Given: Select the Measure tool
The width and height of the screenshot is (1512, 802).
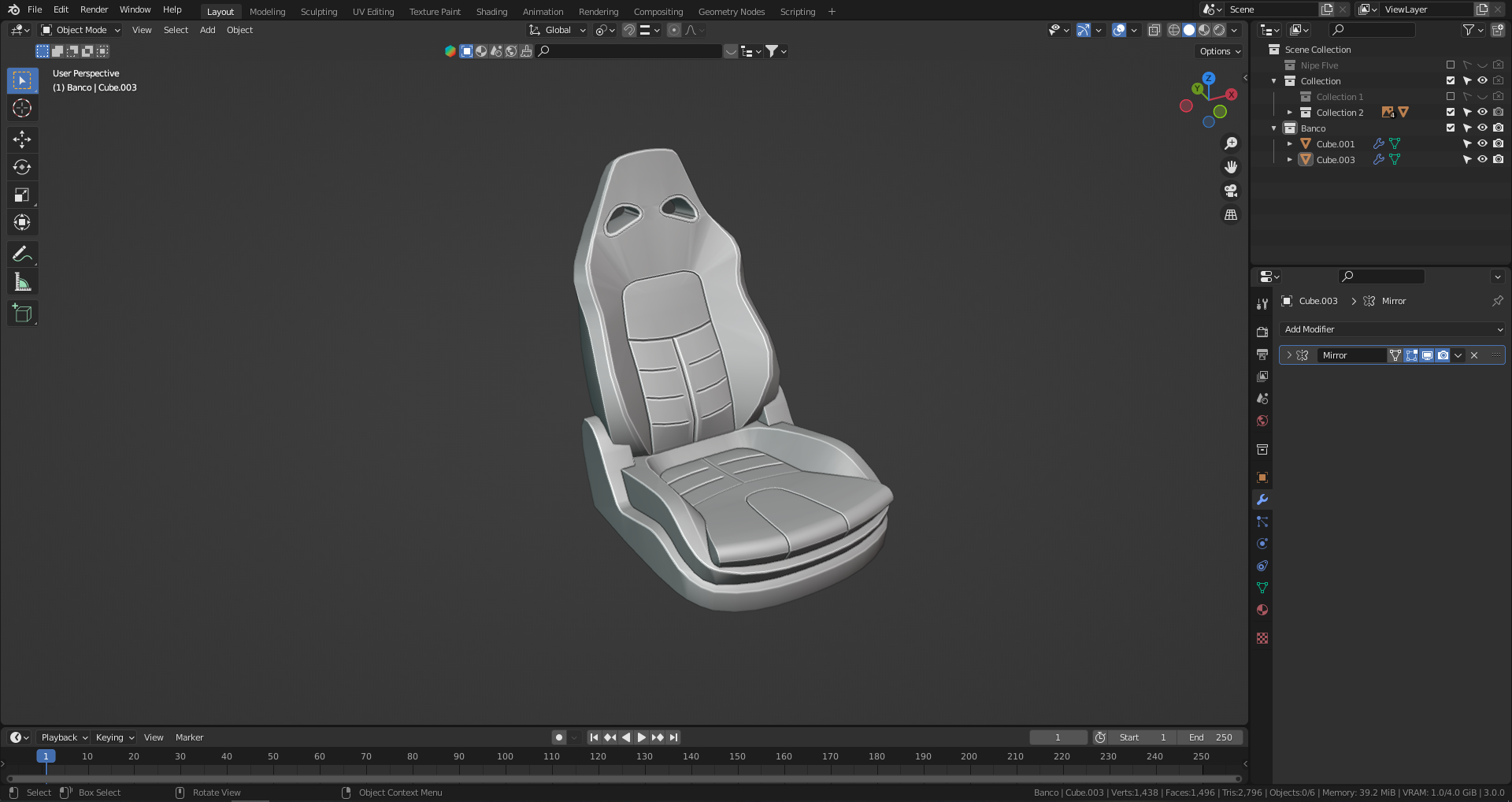Looking at the screenshot, I should tap(22, 282).
